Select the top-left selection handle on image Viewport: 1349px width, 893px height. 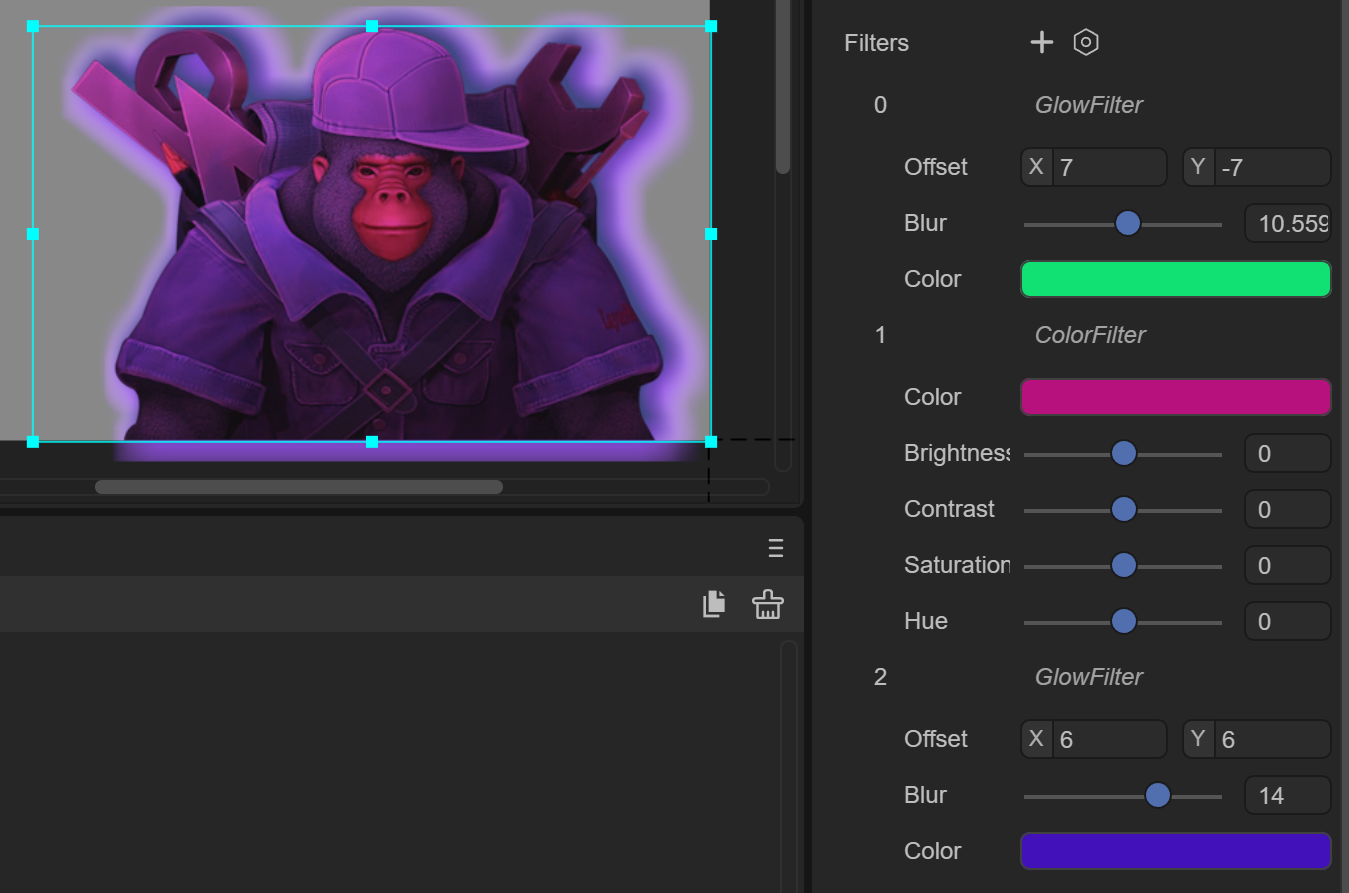33,26
